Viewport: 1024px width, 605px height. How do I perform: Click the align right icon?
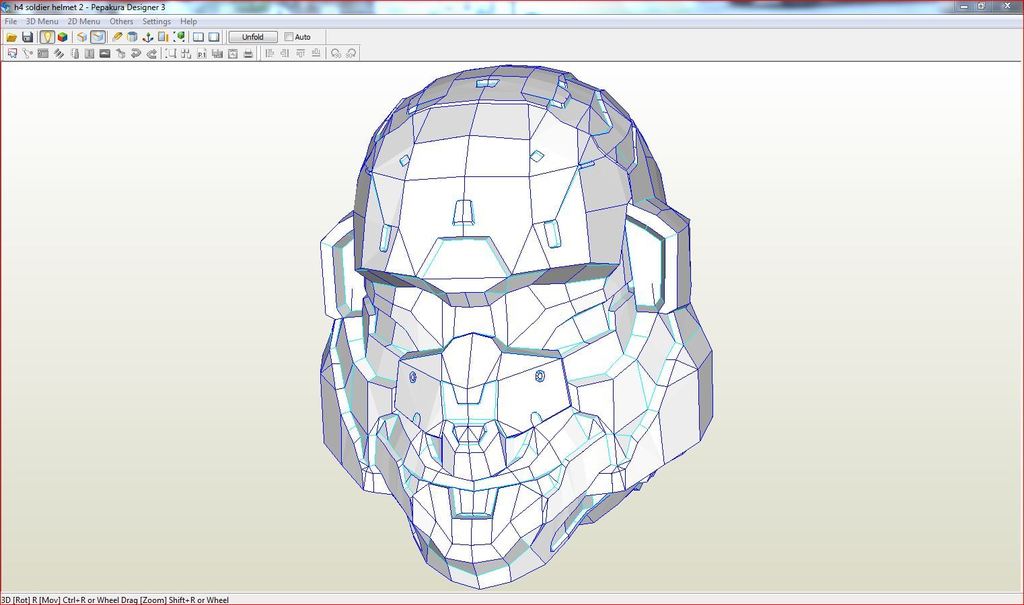coord(285,54)
